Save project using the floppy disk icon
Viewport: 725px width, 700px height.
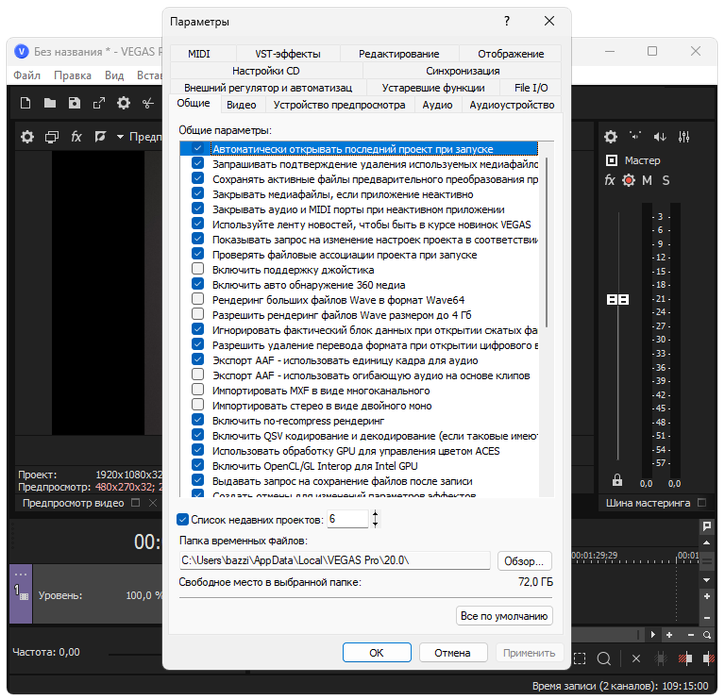click(74, 103)
